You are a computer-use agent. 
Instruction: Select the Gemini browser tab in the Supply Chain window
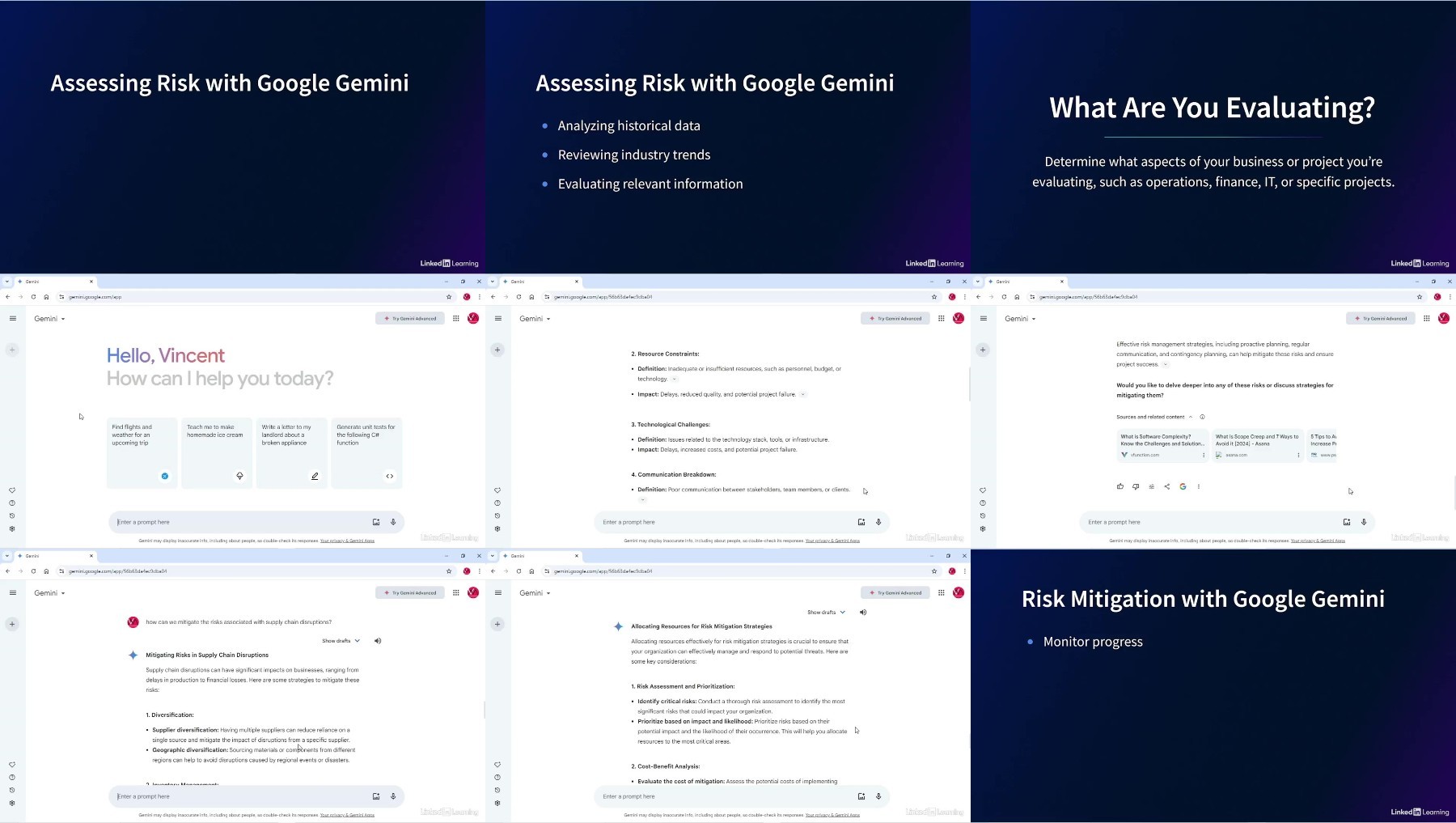click(x=55, y=556)
